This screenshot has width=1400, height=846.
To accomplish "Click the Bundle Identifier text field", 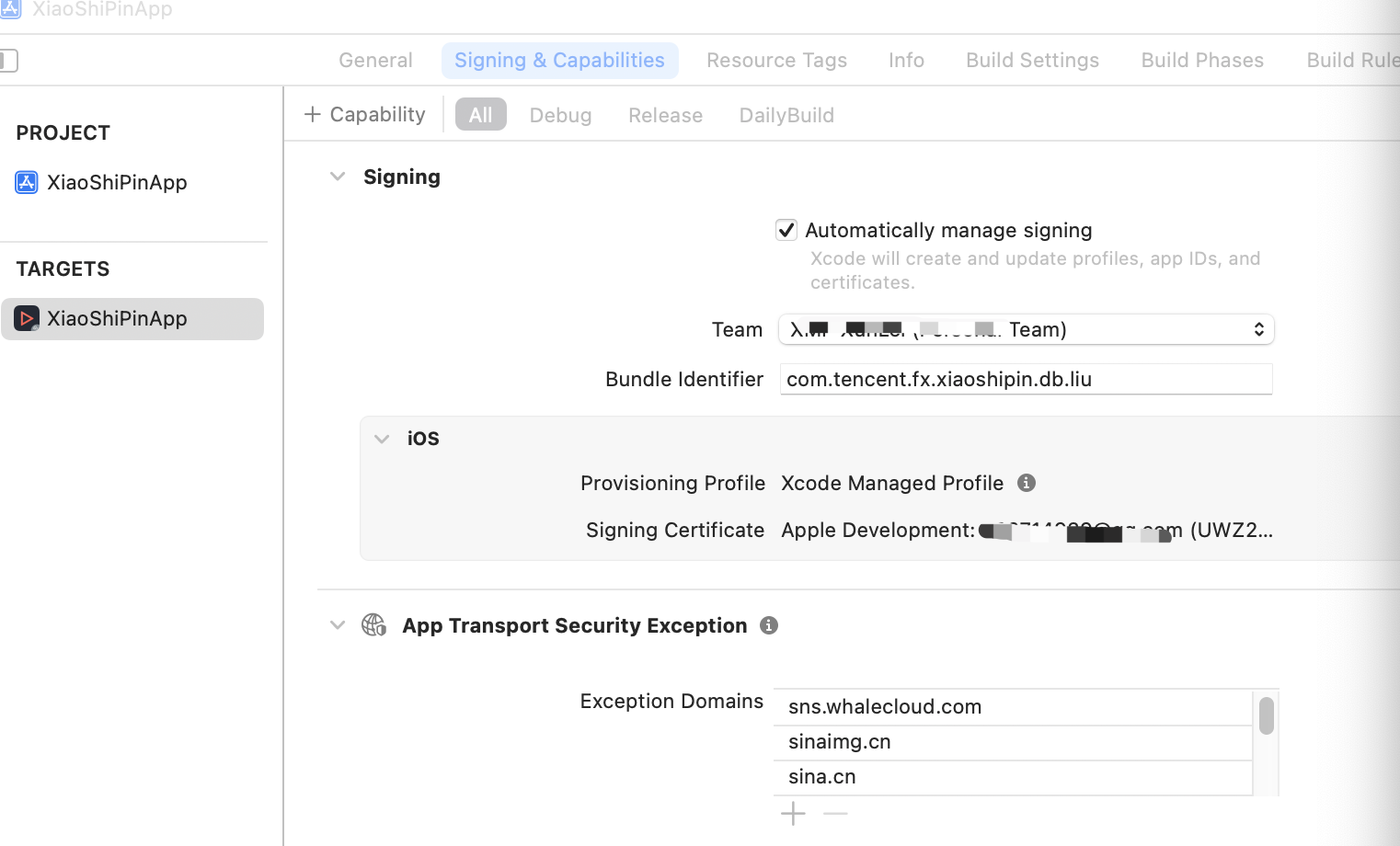I will coord(1026,379).
